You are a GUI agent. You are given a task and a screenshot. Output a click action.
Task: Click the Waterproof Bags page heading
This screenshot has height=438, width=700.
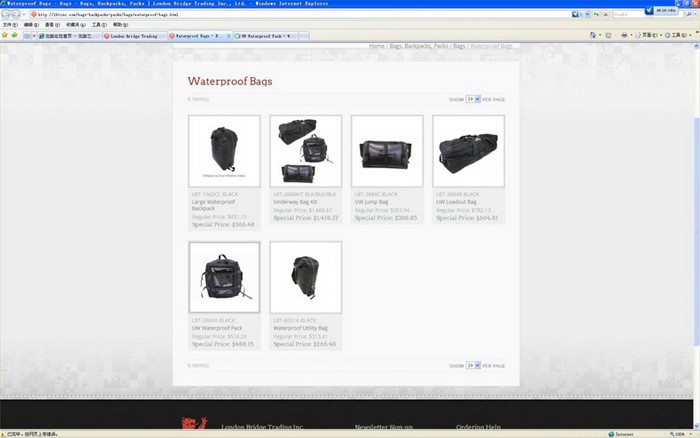pyautogui.click(x=229, y=81)
